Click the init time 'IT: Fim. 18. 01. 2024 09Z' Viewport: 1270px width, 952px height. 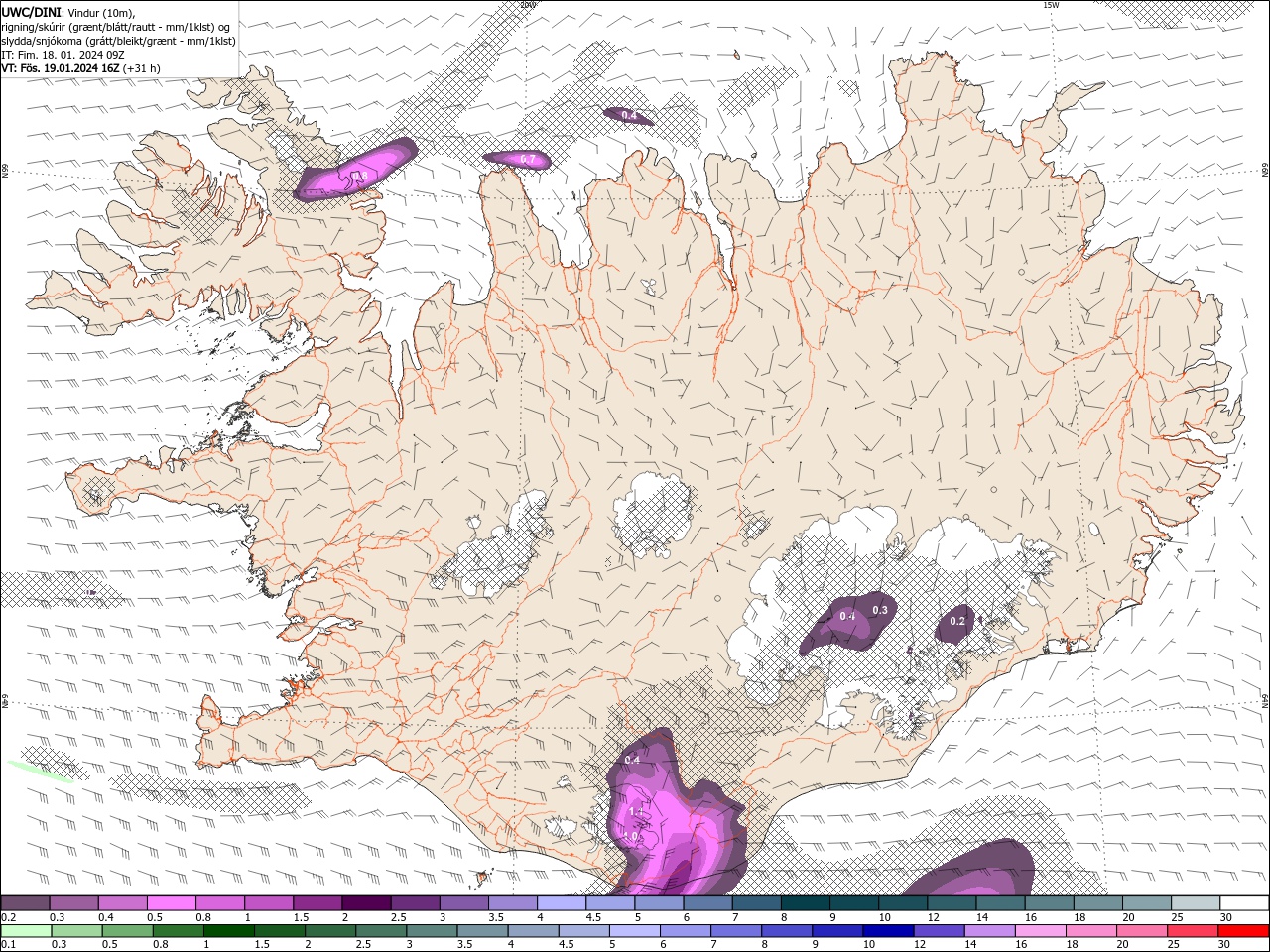tap(63, 55)
